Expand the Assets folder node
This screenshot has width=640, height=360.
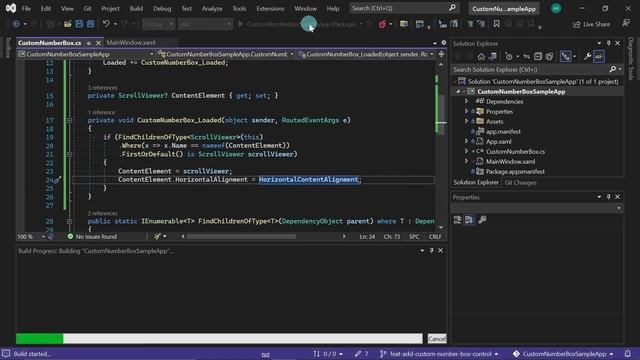tap(467, 121)
